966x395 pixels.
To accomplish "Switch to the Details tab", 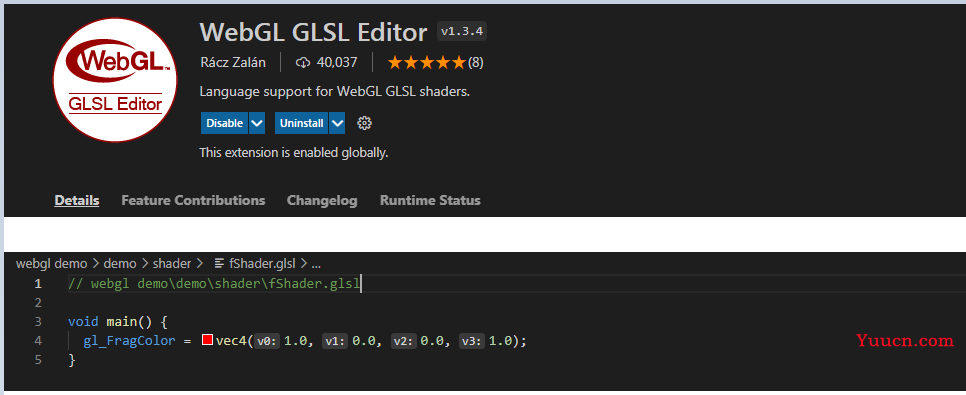I will 77,200.
